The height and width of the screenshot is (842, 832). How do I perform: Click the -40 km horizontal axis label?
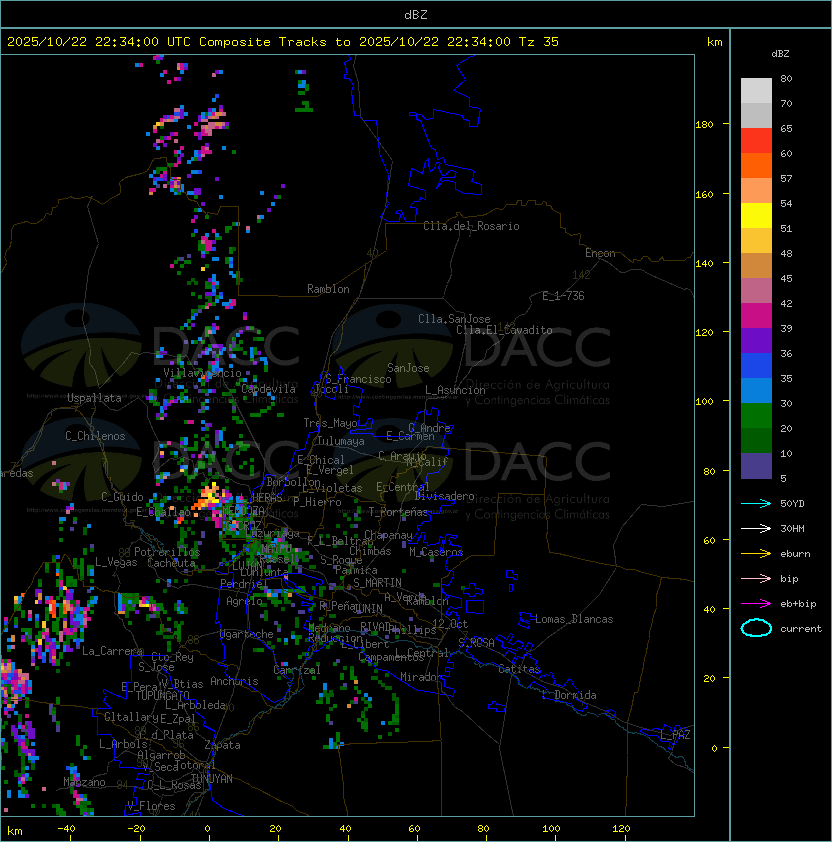(66, 829)
